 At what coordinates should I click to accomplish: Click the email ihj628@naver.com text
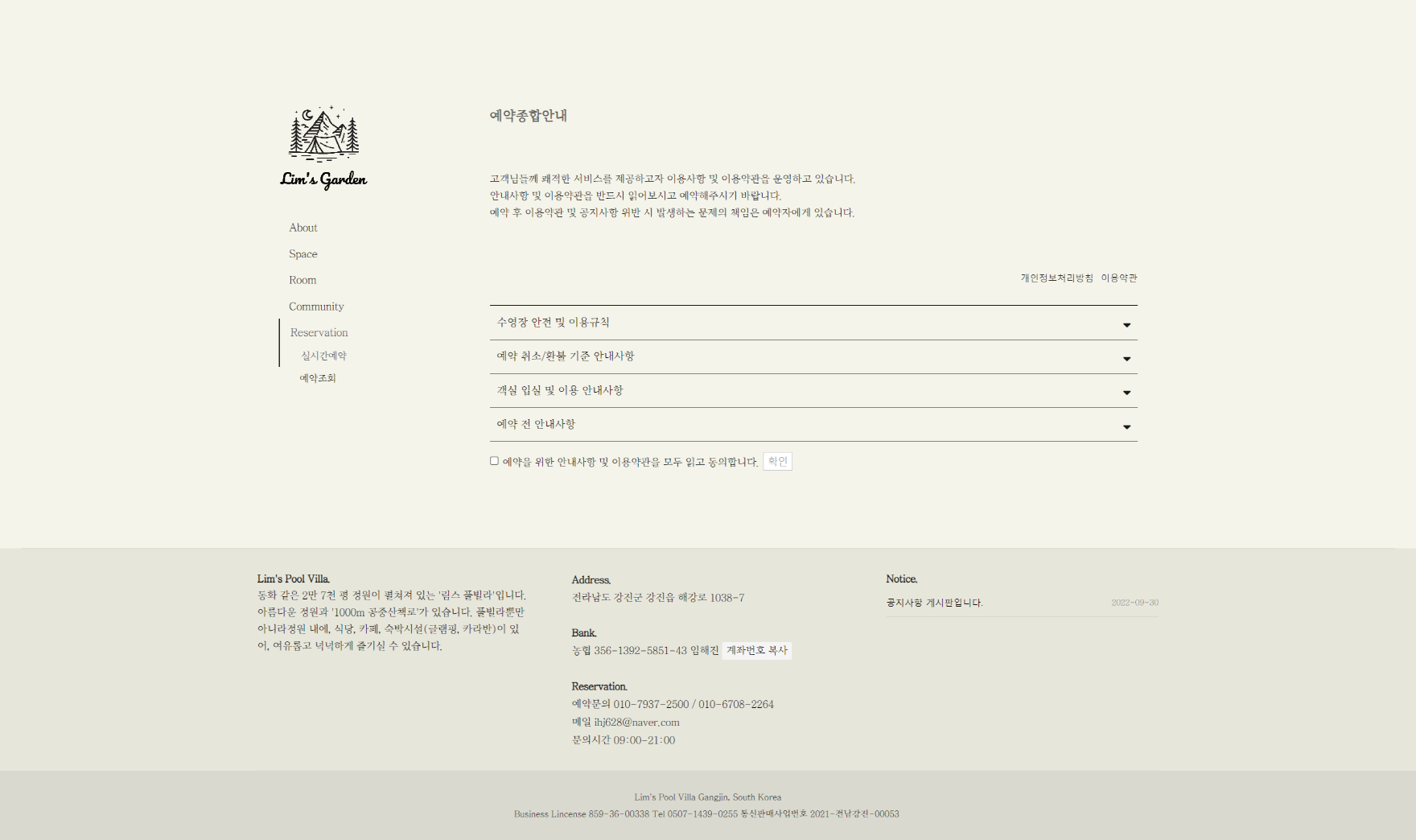point(637,723)
